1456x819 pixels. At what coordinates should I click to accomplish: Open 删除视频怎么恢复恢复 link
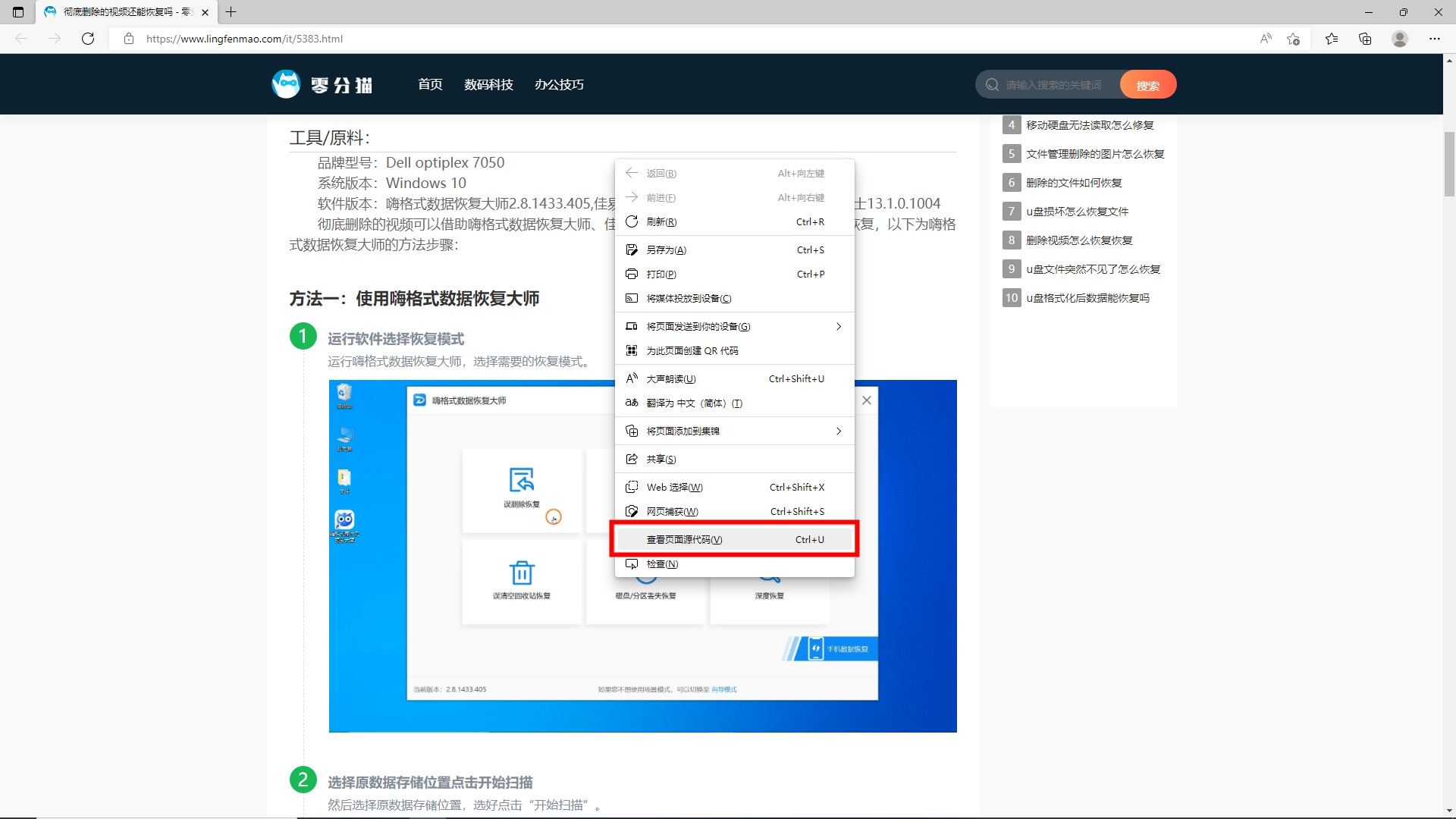(1079, 240)
